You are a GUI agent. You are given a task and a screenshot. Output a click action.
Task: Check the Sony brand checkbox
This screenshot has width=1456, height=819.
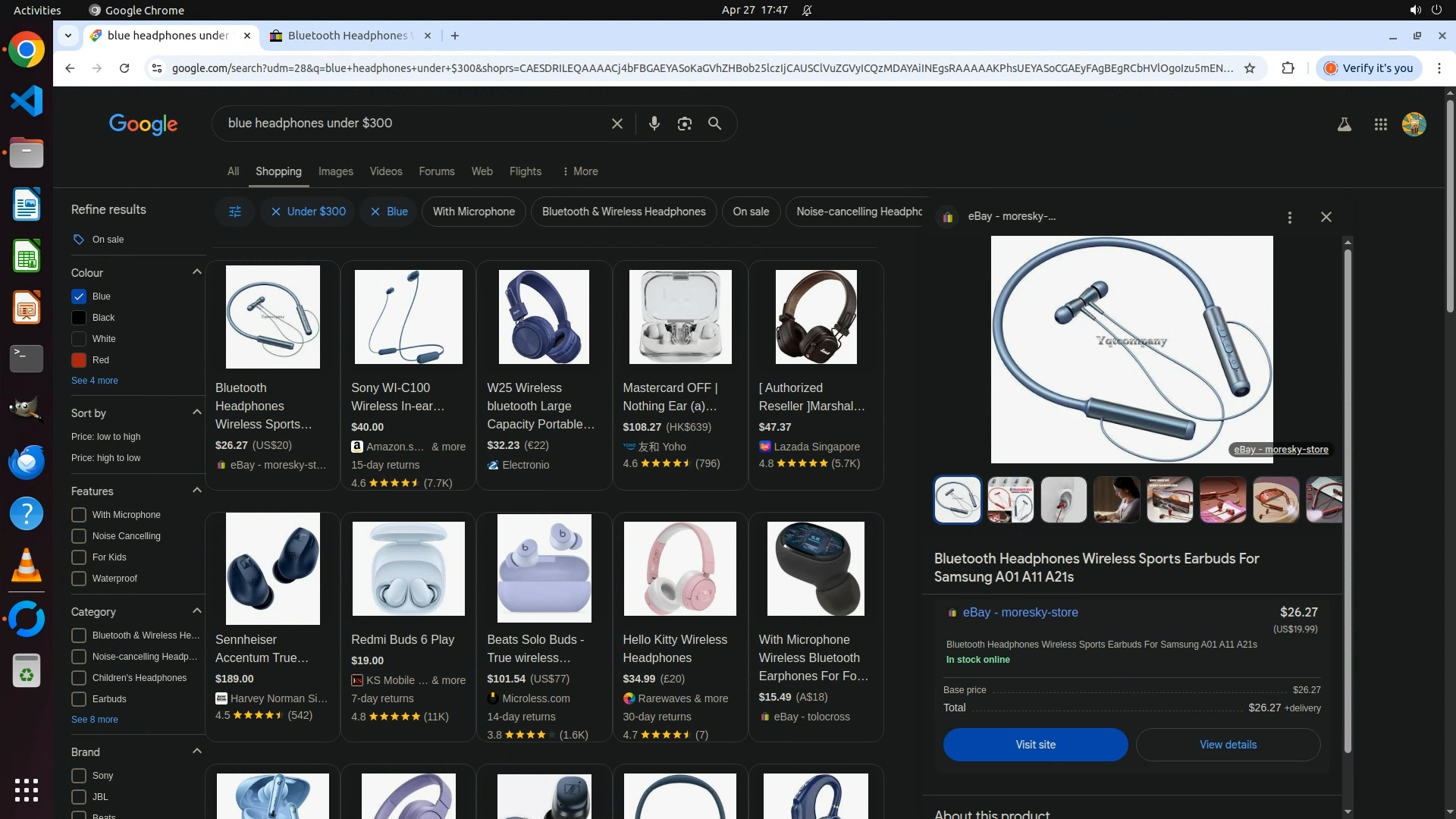79,776
